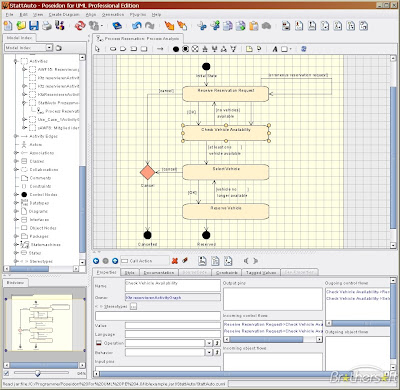Save the project with floppy disk icon
The image size is (400, 390).
(x=34, y=26)
